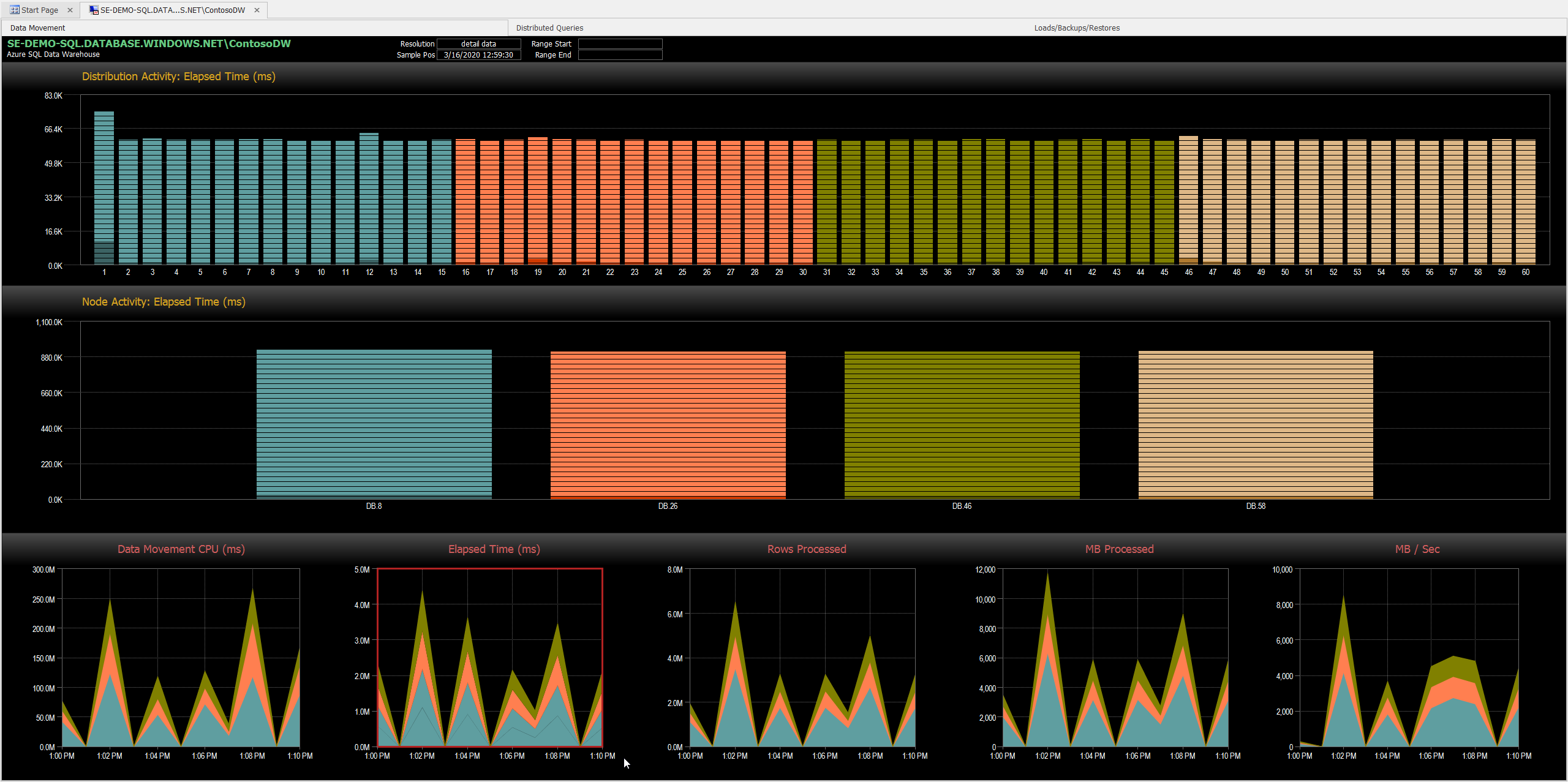The width and height of the screenshot is (1568, 782).
Task: Select the DB.8 bar in Node Activity
Action: click(x=374, y=423)
